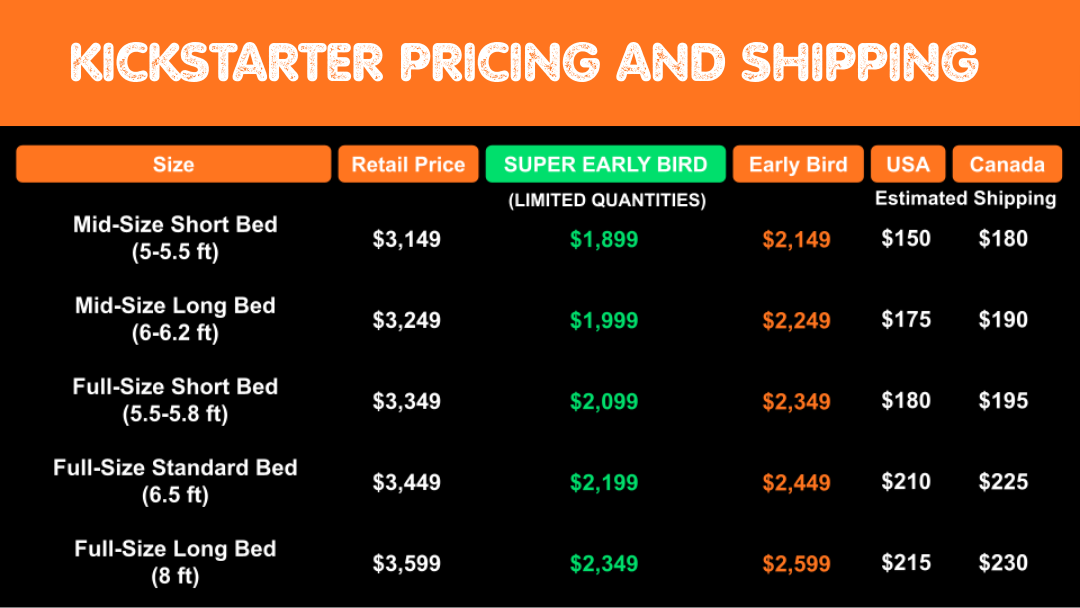Viewport: 1080px width, 608px height.
Task: Select the Mid-Size Short Bed row label
Action: [x=175, y=237]
